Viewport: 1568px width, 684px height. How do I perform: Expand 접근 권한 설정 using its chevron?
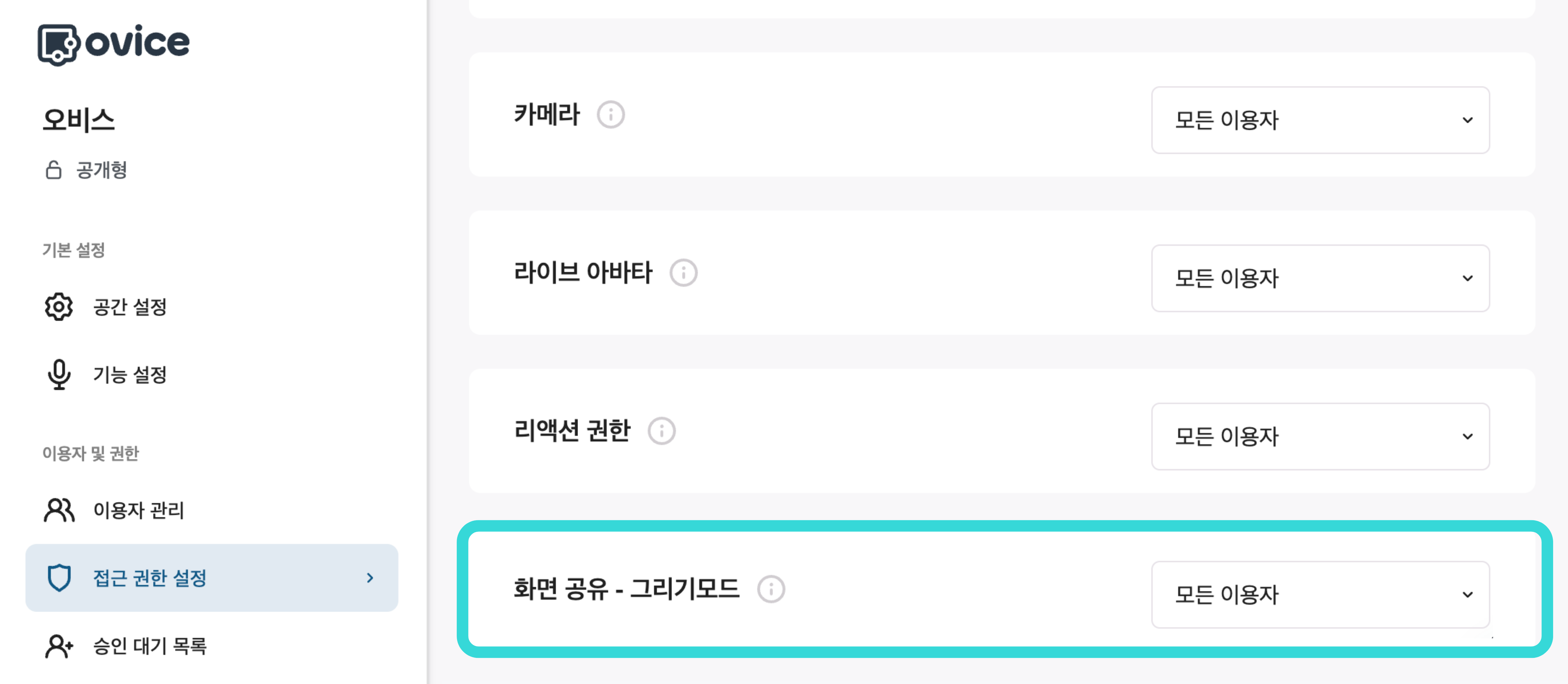(x=370, y=578)
